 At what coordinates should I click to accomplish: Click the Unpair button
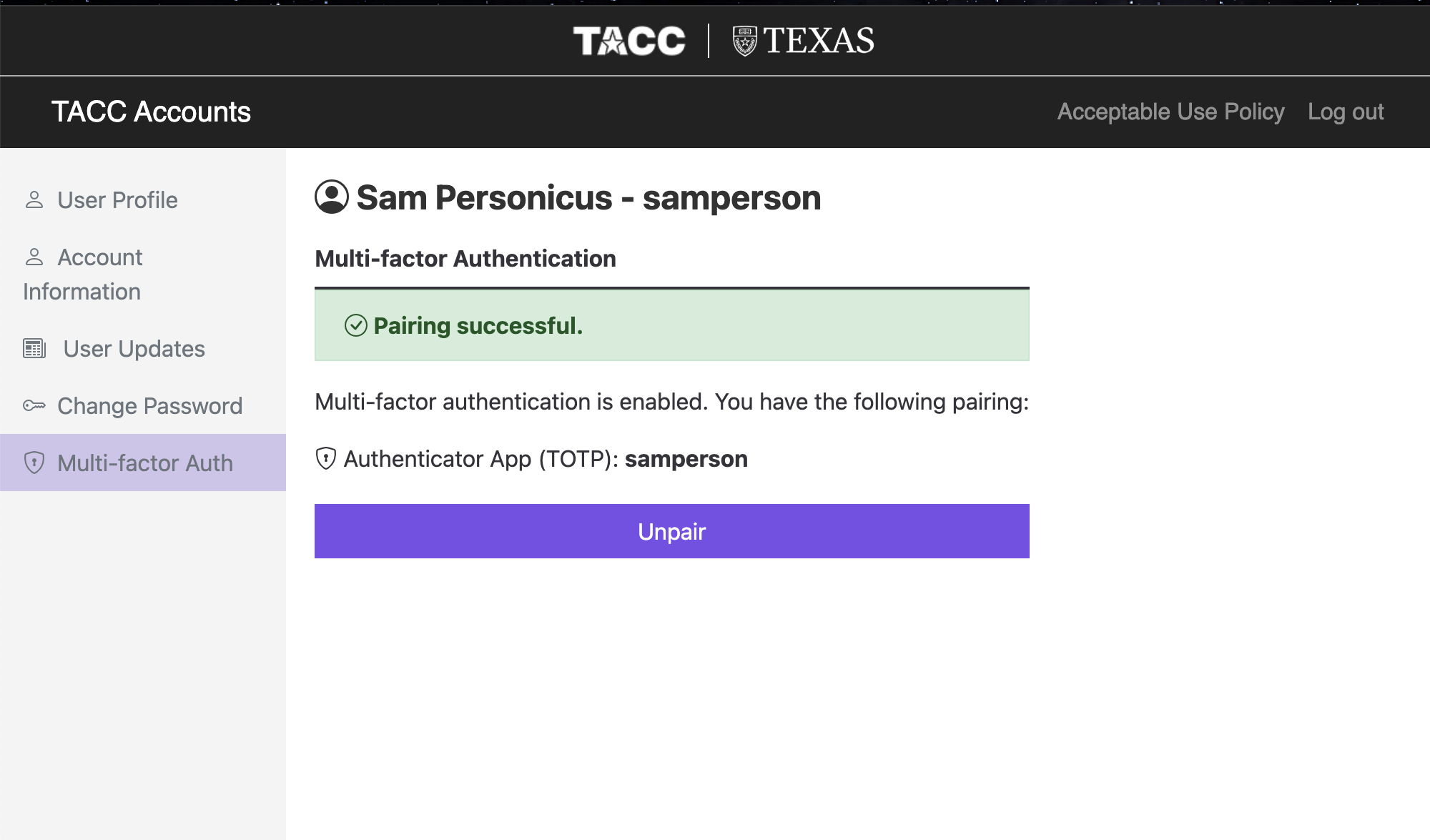tap(672, 531)
